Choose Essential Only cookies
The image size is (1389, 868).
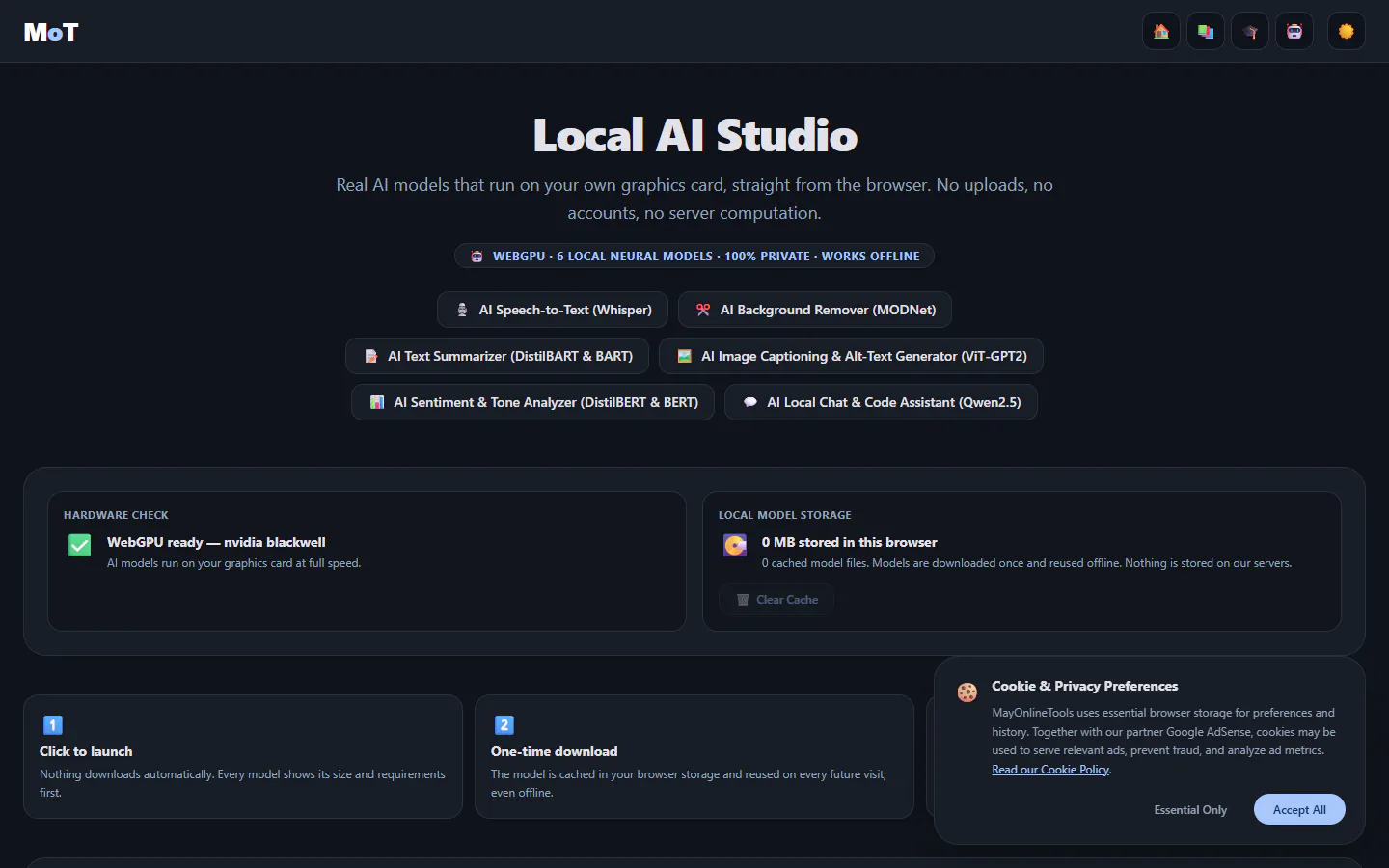coord(1190,810)
